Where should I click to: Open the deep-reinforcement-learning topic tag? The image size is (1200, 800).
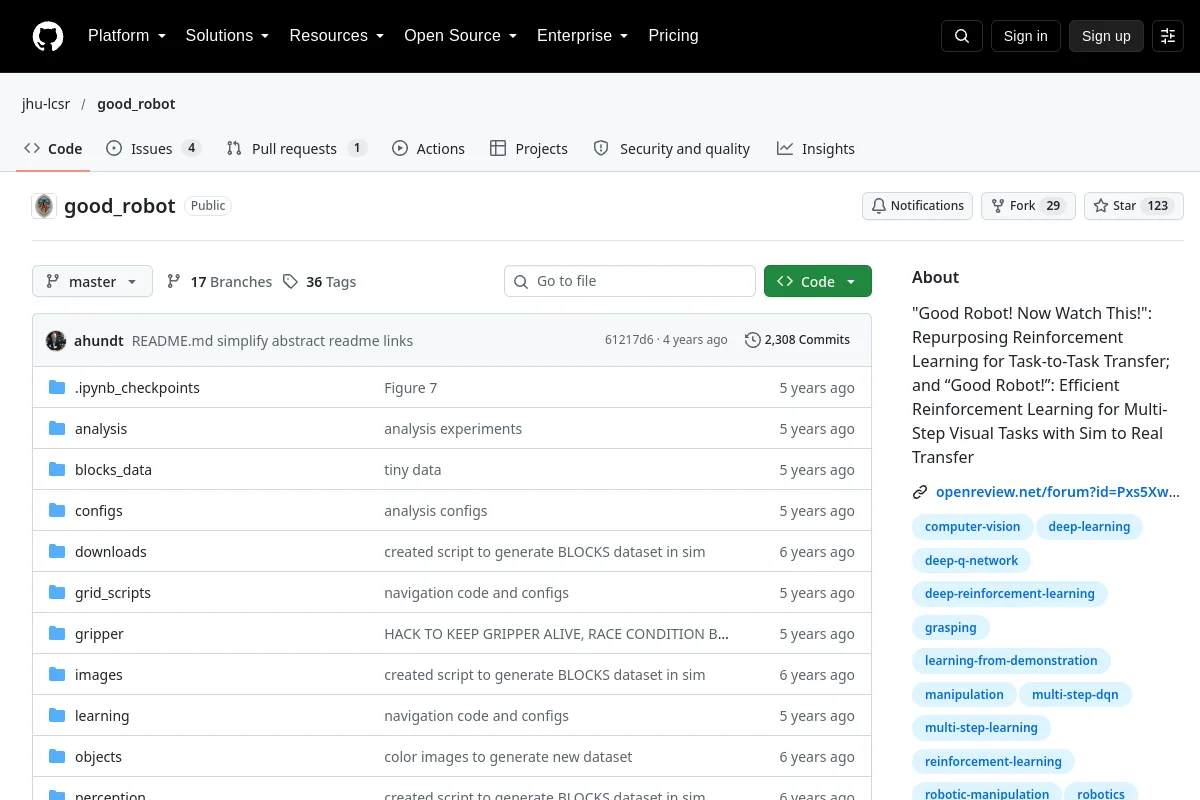1009,594
